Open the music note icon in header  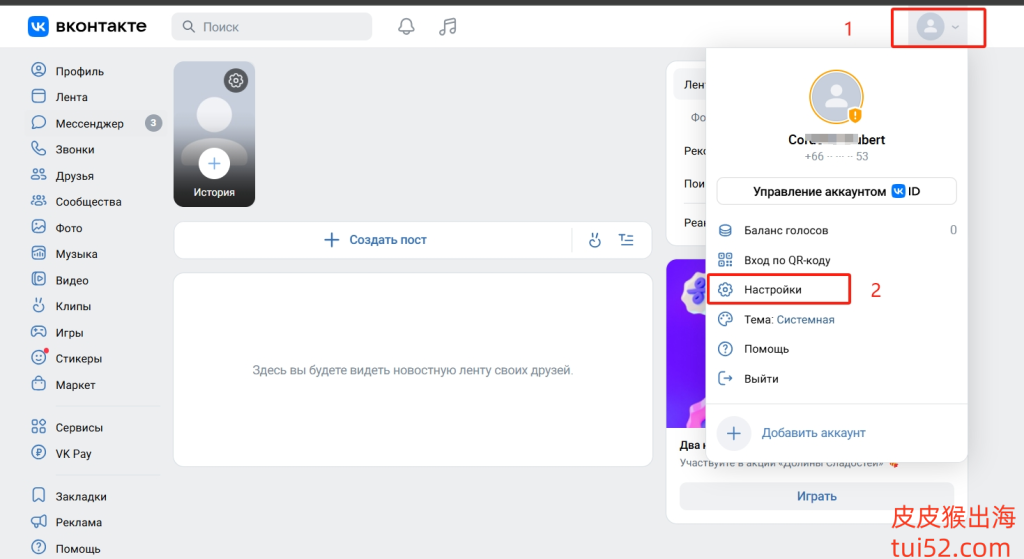pos(448,27)
